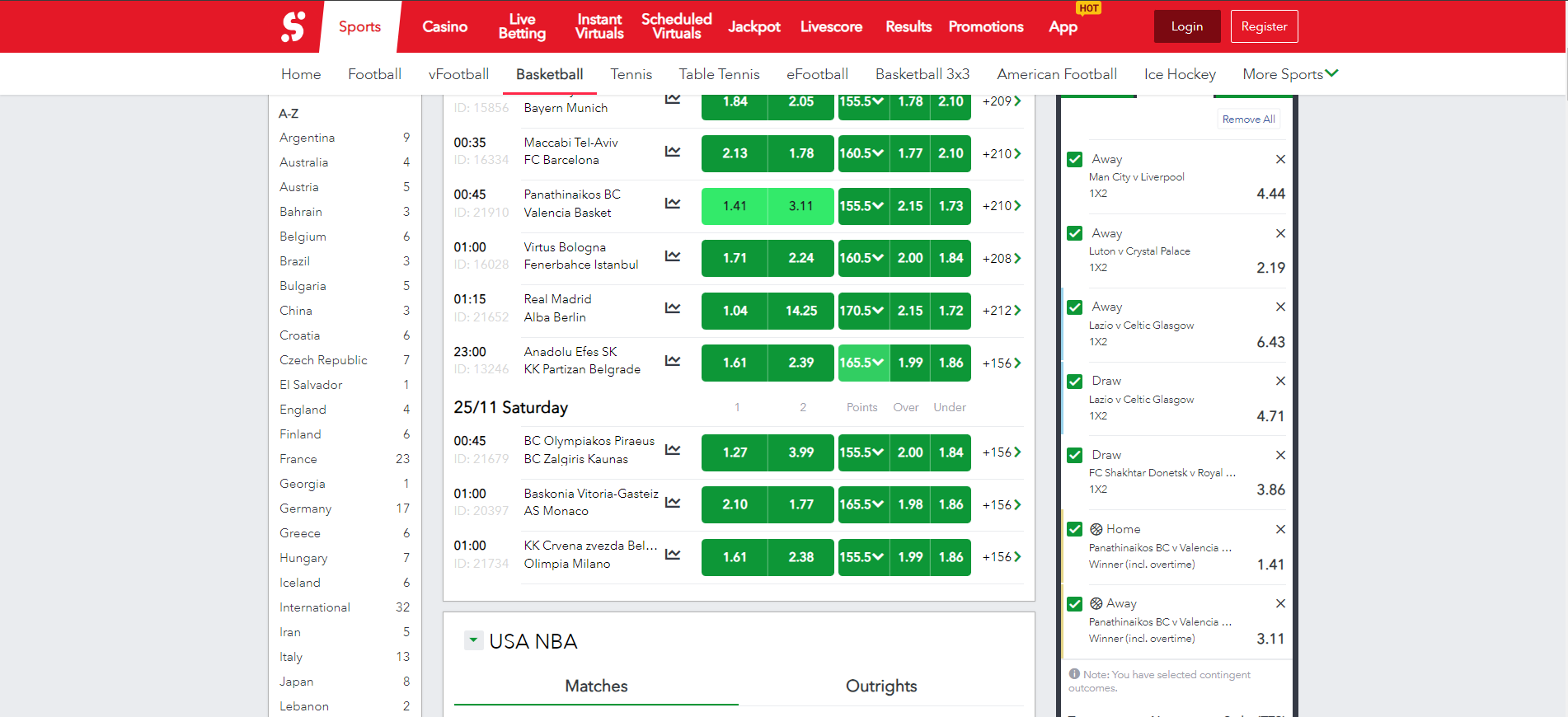Open 170.5 points dropdown for Real Madrid
Image resolution: width=1568 pixels, height=717 pixels.
click(862, 311)
